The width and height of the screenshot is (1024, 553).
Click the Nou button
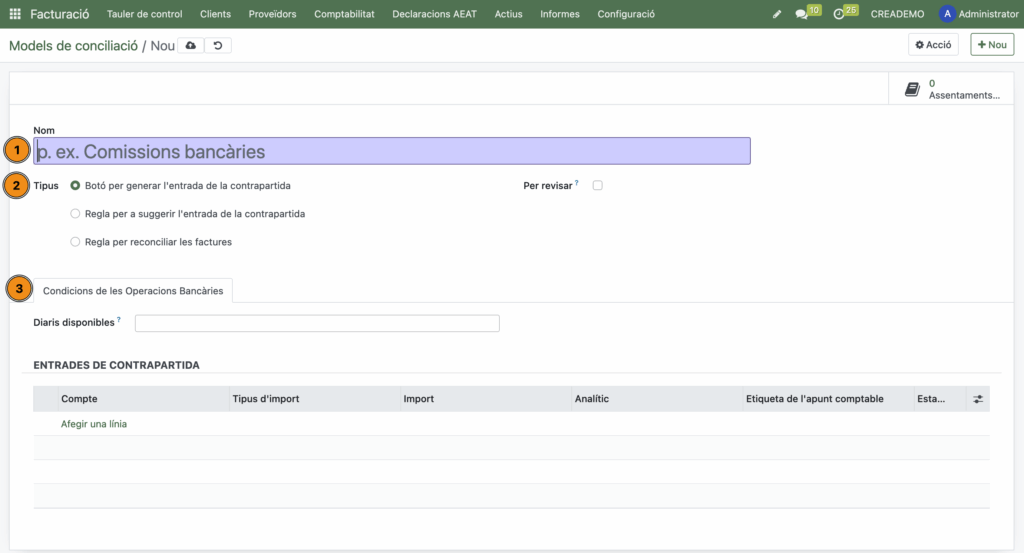point(992,45)
